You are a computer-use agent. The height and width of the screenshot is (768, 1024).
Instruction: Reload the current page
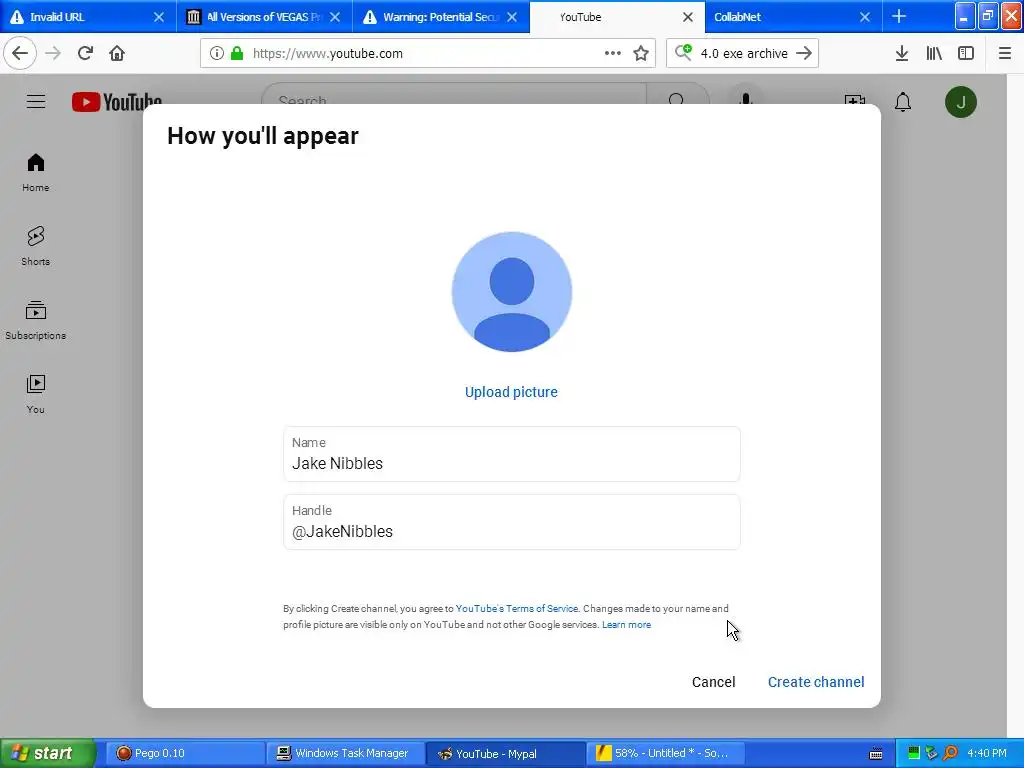tap(85, 54)
